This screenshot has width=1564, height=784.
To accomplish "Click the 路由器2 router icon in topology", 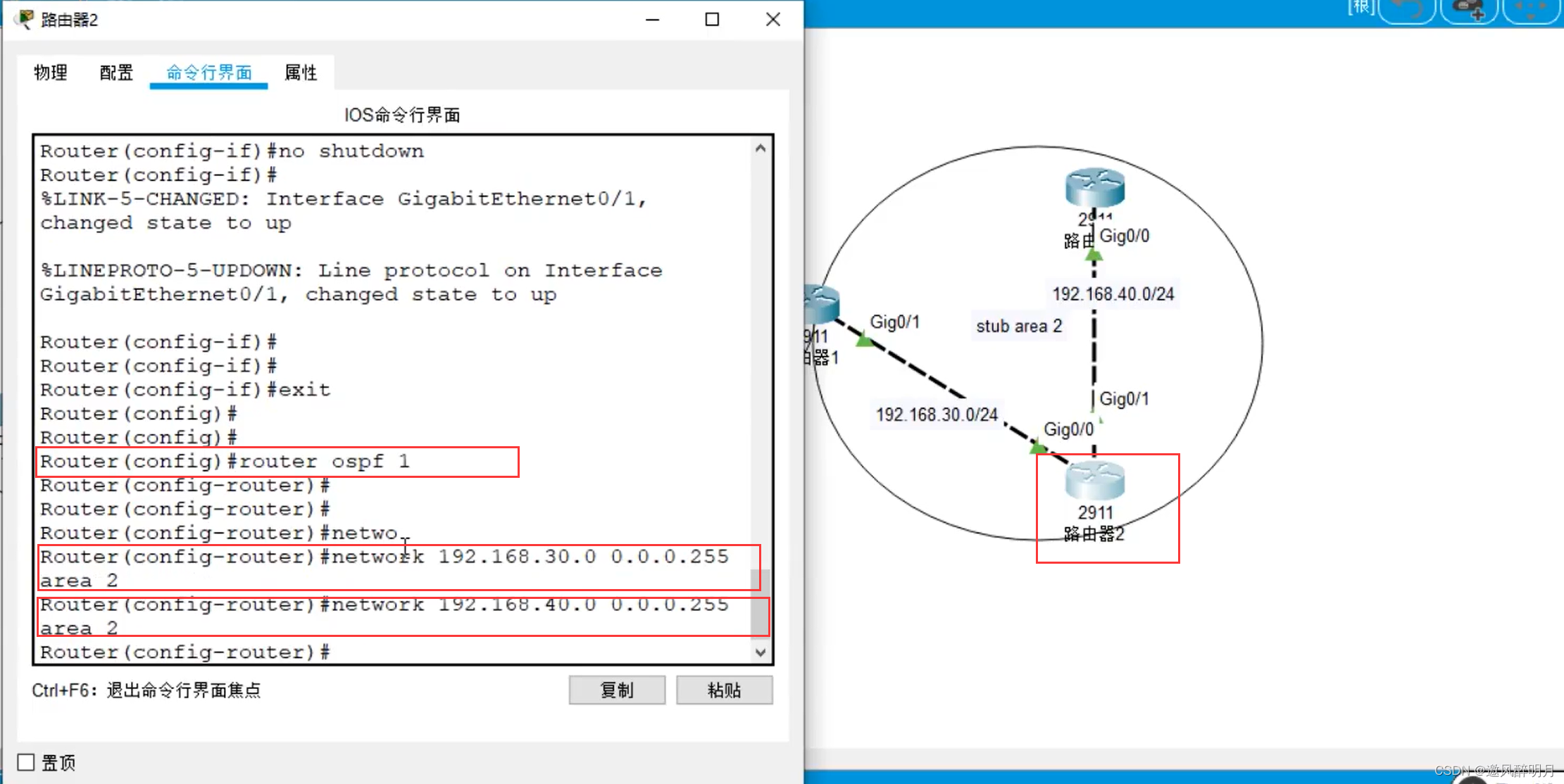I will (1094, 481).
